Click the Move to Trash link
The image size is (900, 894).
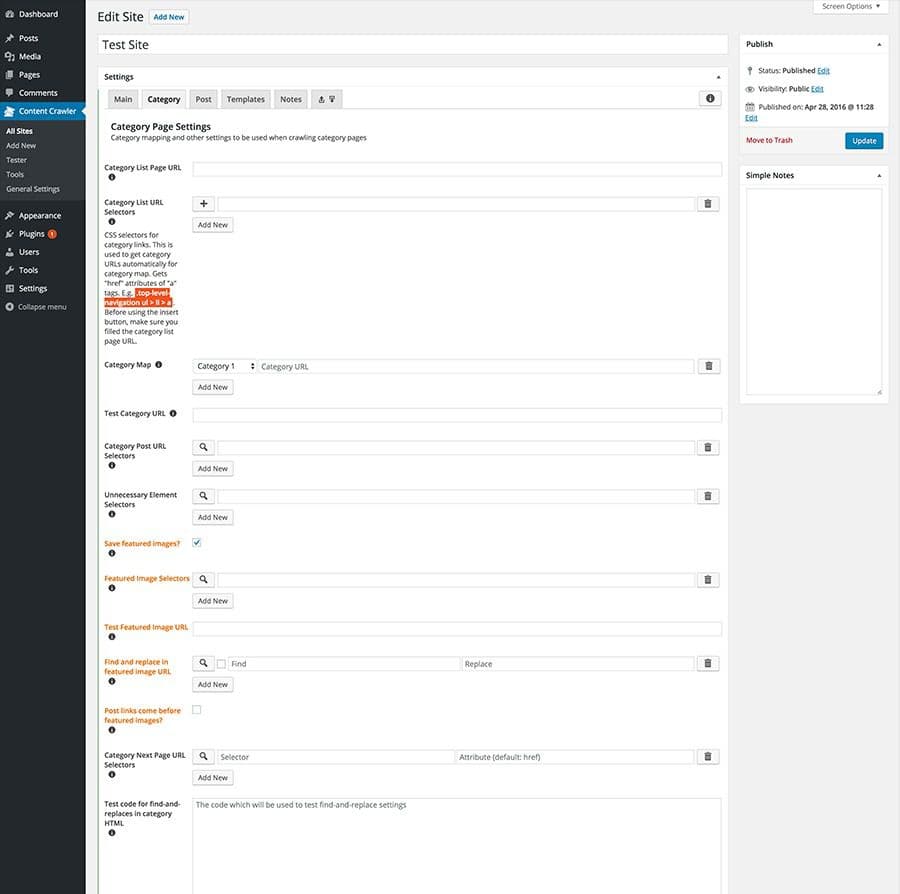click(x=769, y=140)
